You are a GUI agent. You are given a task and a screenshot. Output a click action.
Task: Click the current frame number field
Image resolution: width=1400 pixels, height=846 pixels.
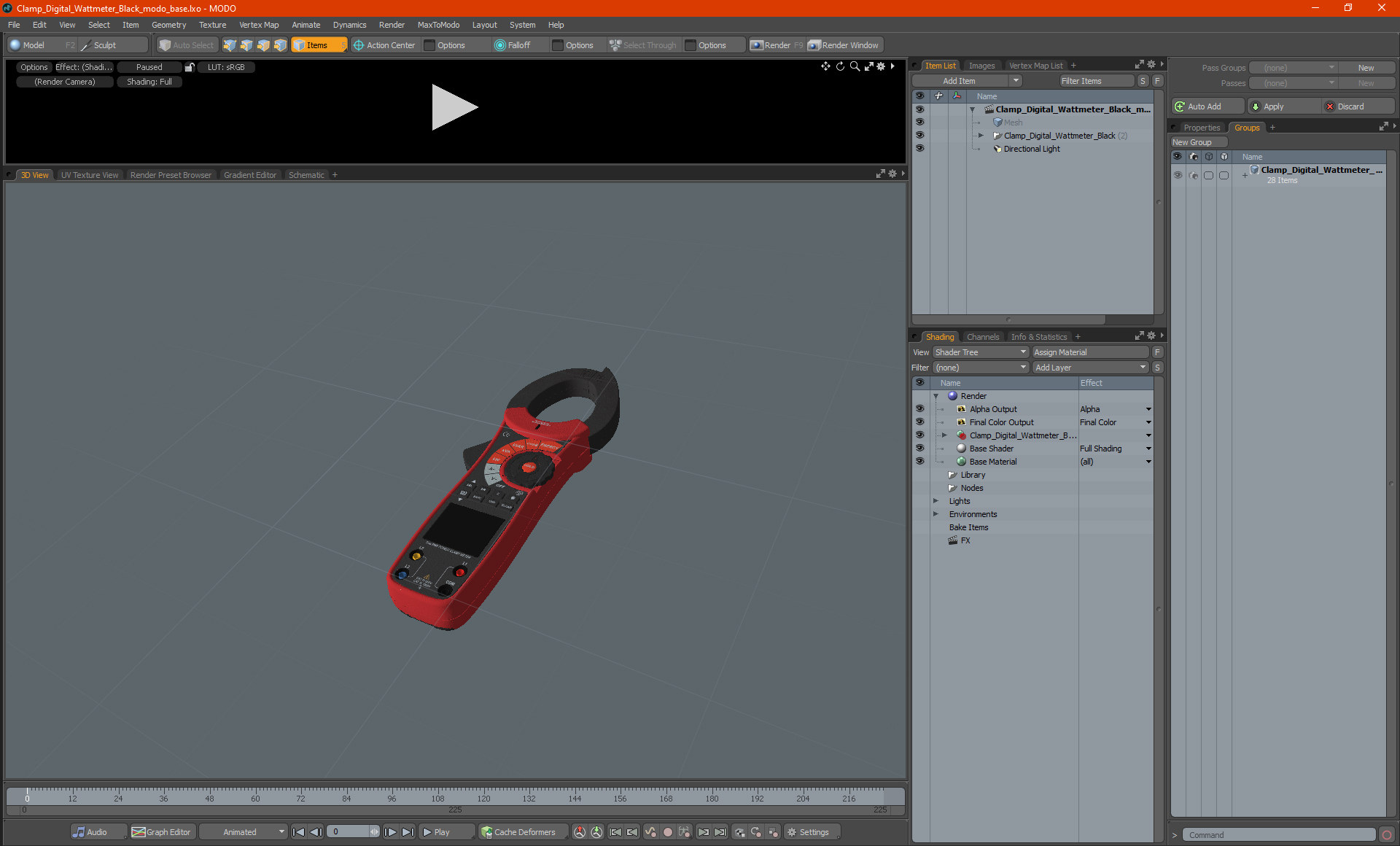(350, 832)
